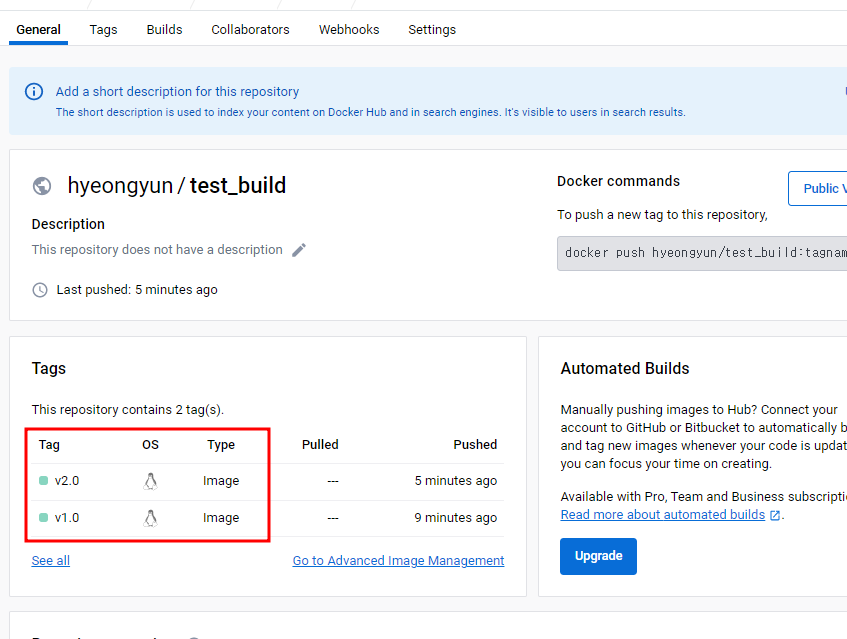Go to Advanced Image Management

pyautogui.click(x=398, y=561)
